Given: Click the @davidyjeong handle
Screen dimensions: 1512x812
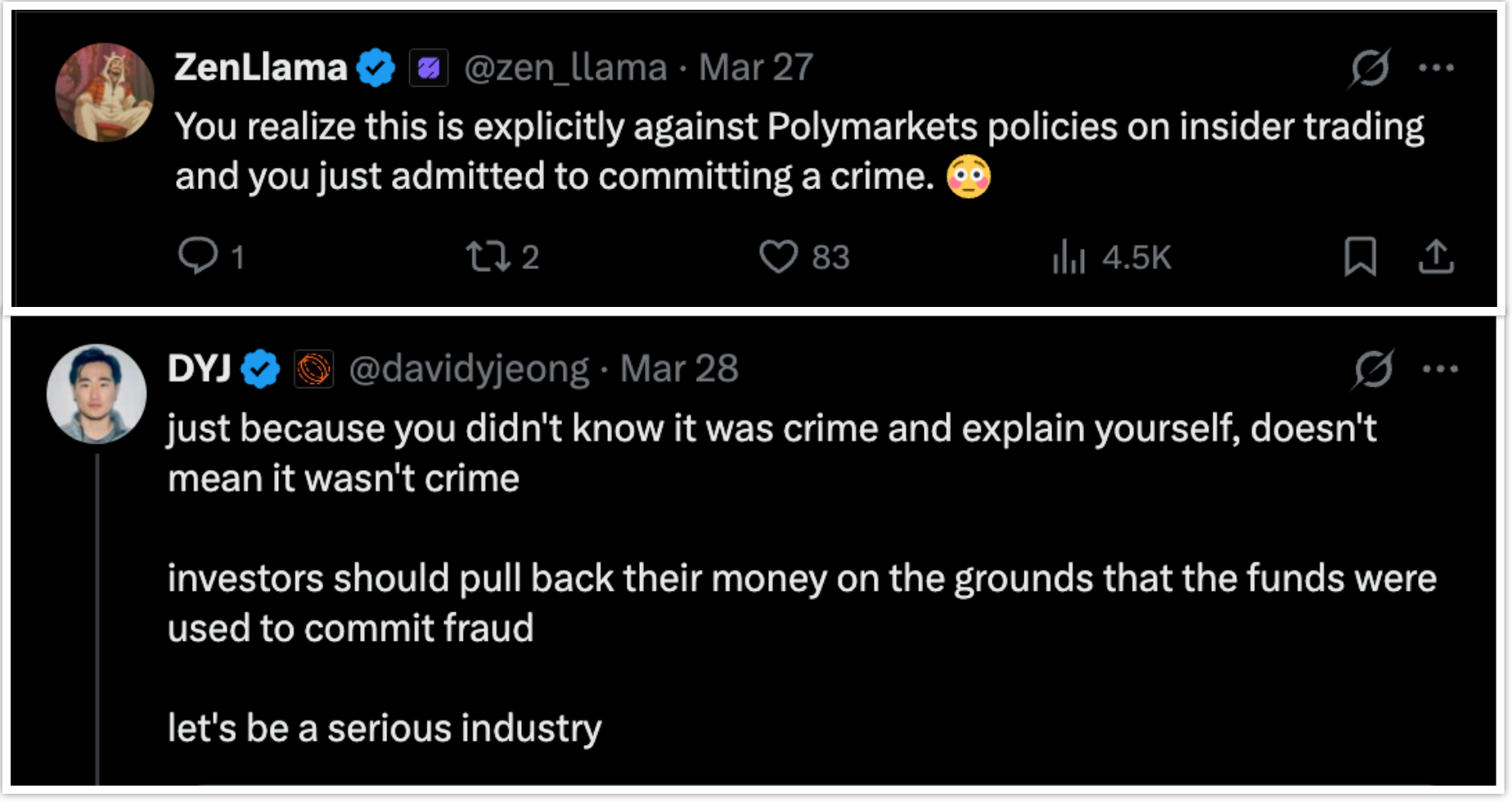Looking at the screenshot, I should point(469,368).
